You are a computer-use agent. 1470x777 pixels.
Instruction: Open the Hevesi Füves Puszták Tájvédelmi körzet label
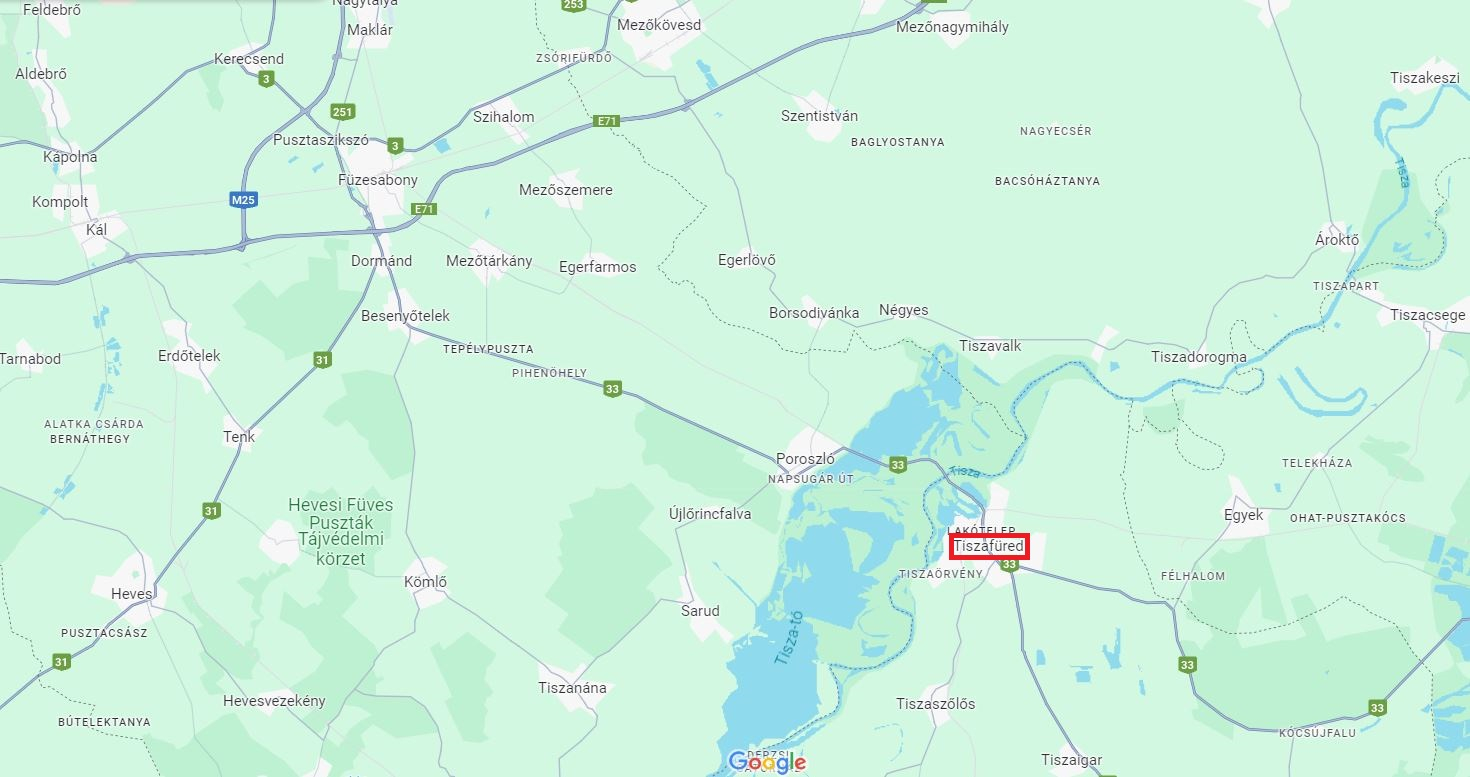click(341, 532)
